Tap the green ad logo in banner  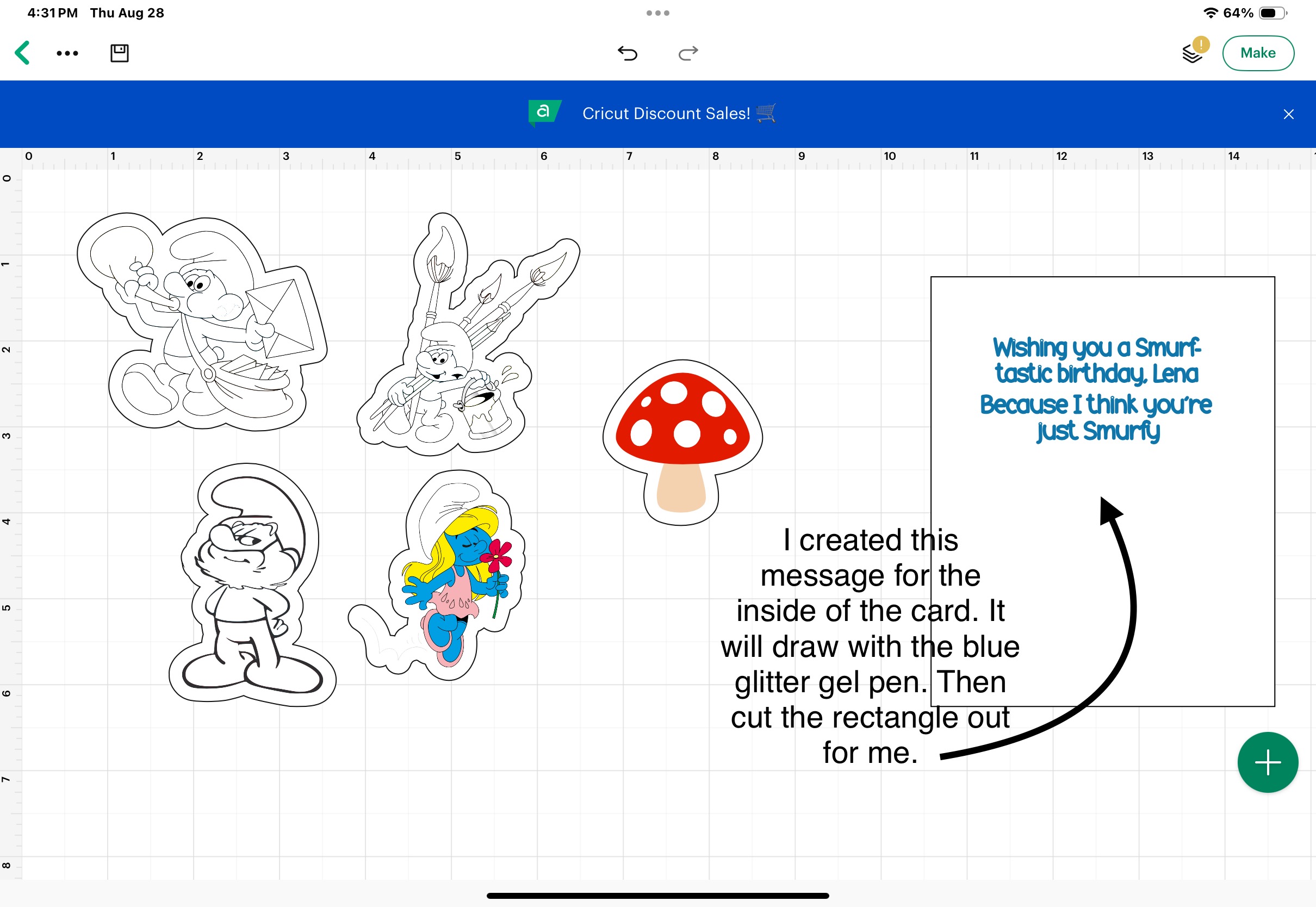click(544, 112)
